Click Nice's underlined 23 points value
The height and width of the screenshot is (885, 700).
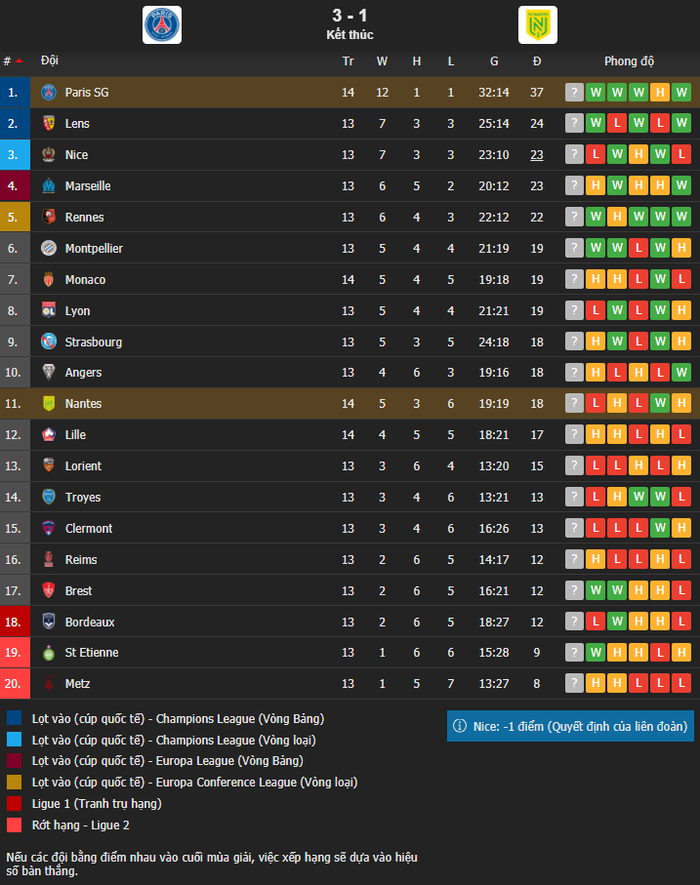[x=537, y=155]
